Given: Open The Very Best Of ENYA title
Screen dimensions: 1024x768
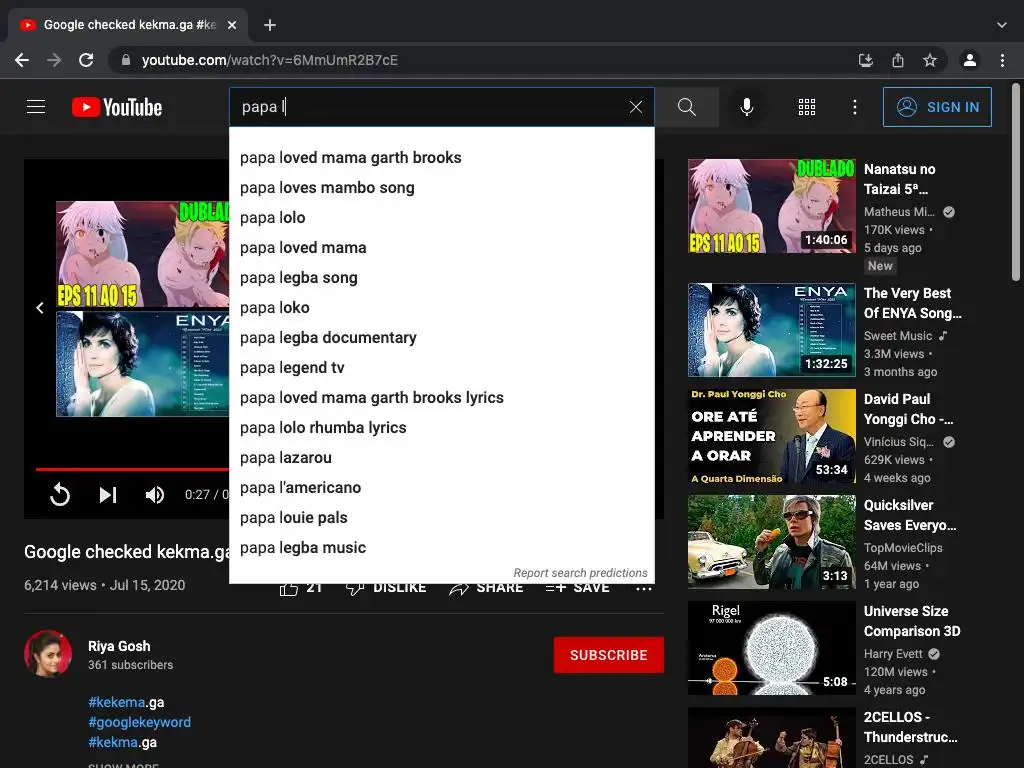Looking at the screenshot, I should (912, 303).
